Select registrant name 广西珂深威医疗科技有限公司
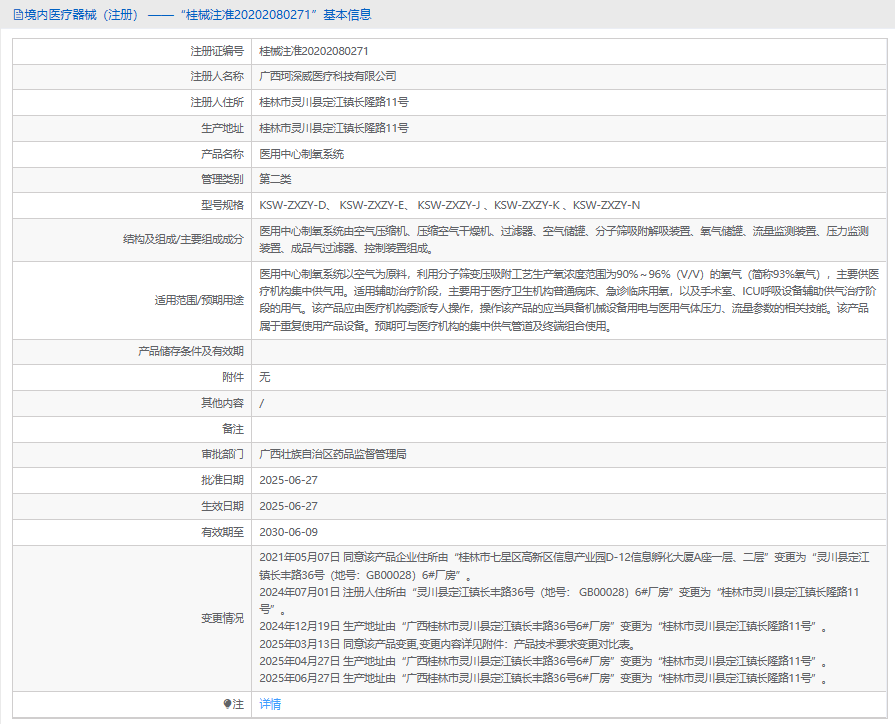This screenshot has height=724, width=895. click(328, 77)
